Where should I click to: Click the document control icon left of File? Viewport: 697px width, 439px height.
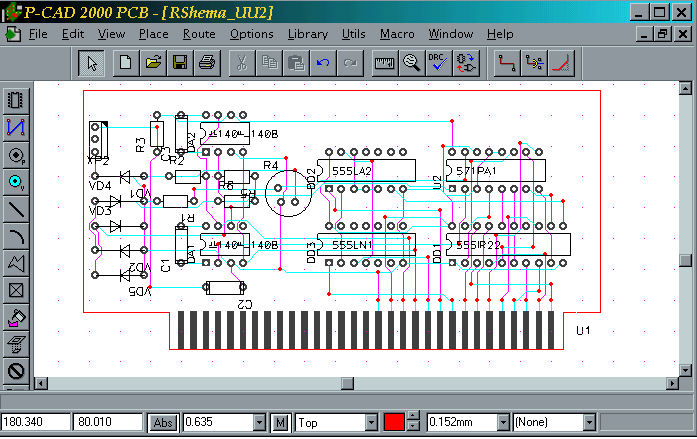pyautogui.click(x=13, y=34)
